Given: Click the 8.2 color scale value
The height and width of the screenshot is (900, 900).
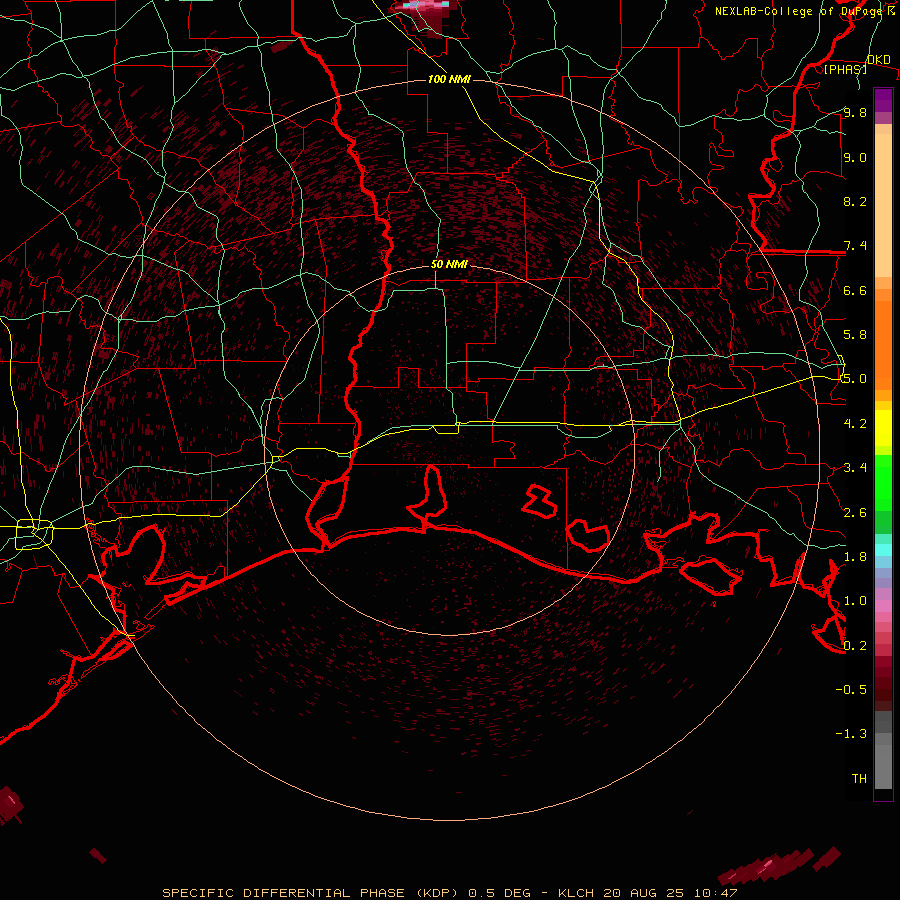Looking at the screenshot, I should (855, 201).
